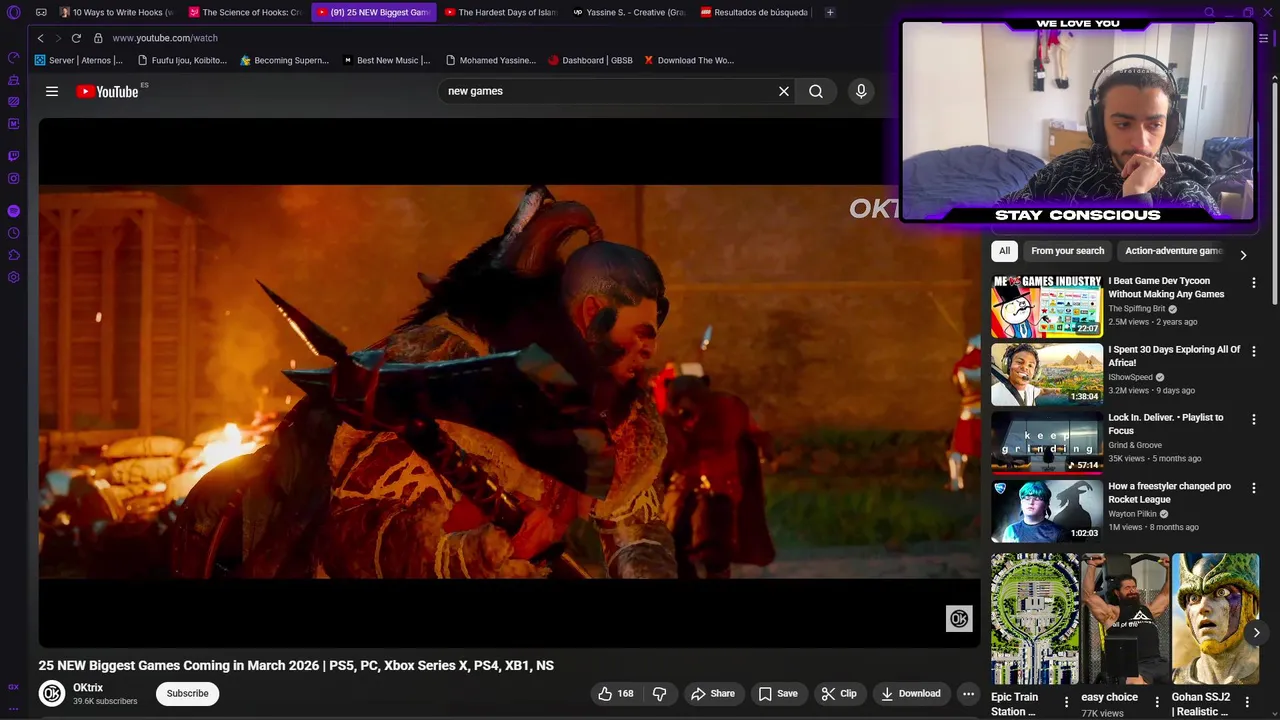The height and width of the screenshot is (720, 1280).
Task: Reload the current page
Action: pos(76,38)
